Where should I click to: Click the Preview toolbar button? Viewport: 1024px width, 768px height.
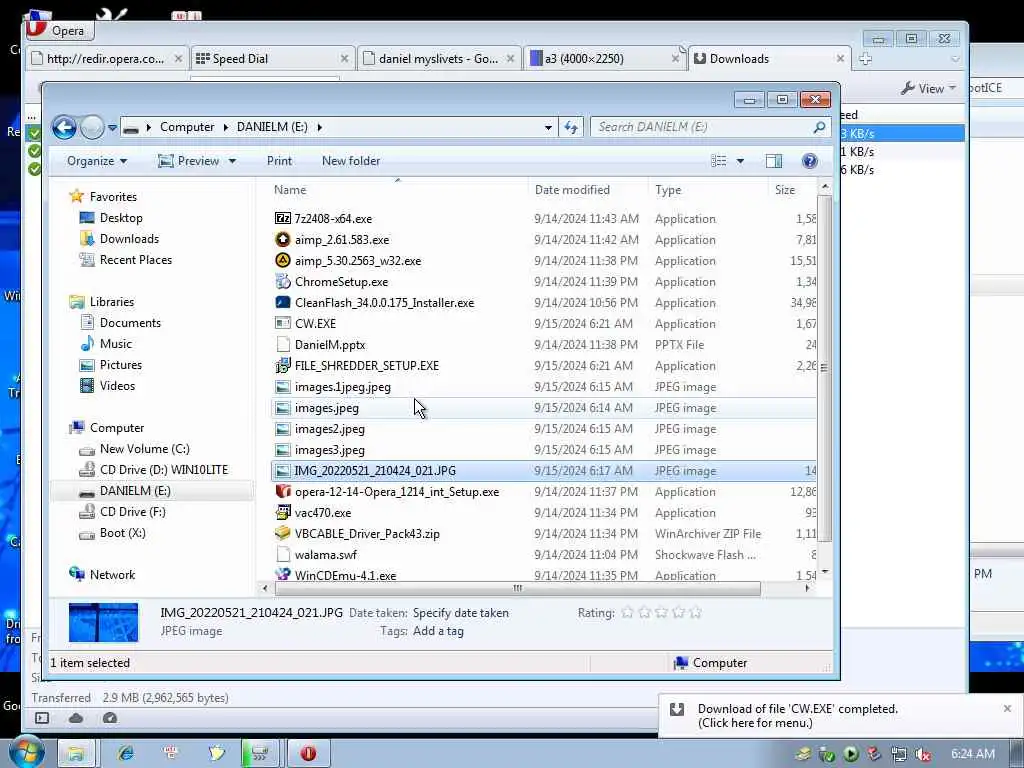(x=189, y=161)
